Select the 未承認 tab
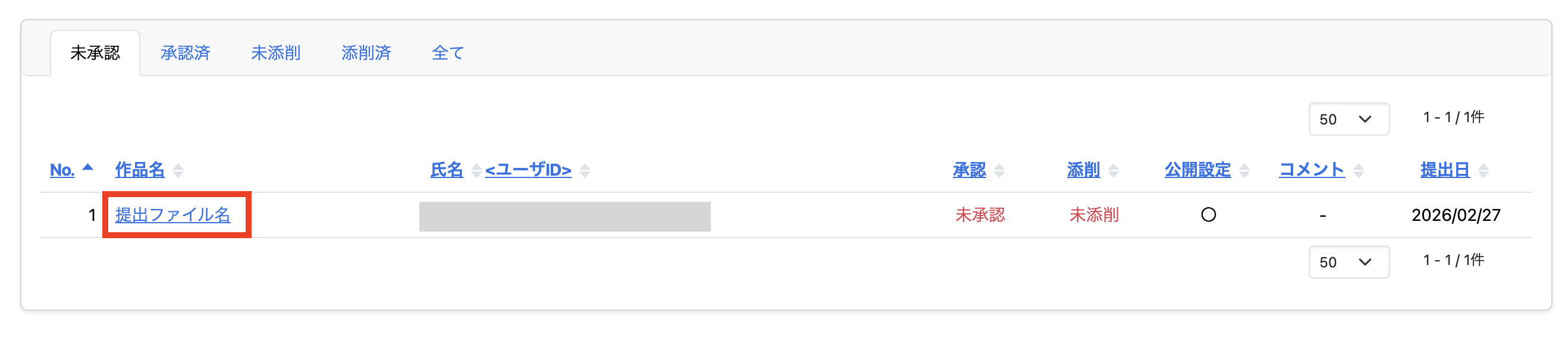 point(95,53)
